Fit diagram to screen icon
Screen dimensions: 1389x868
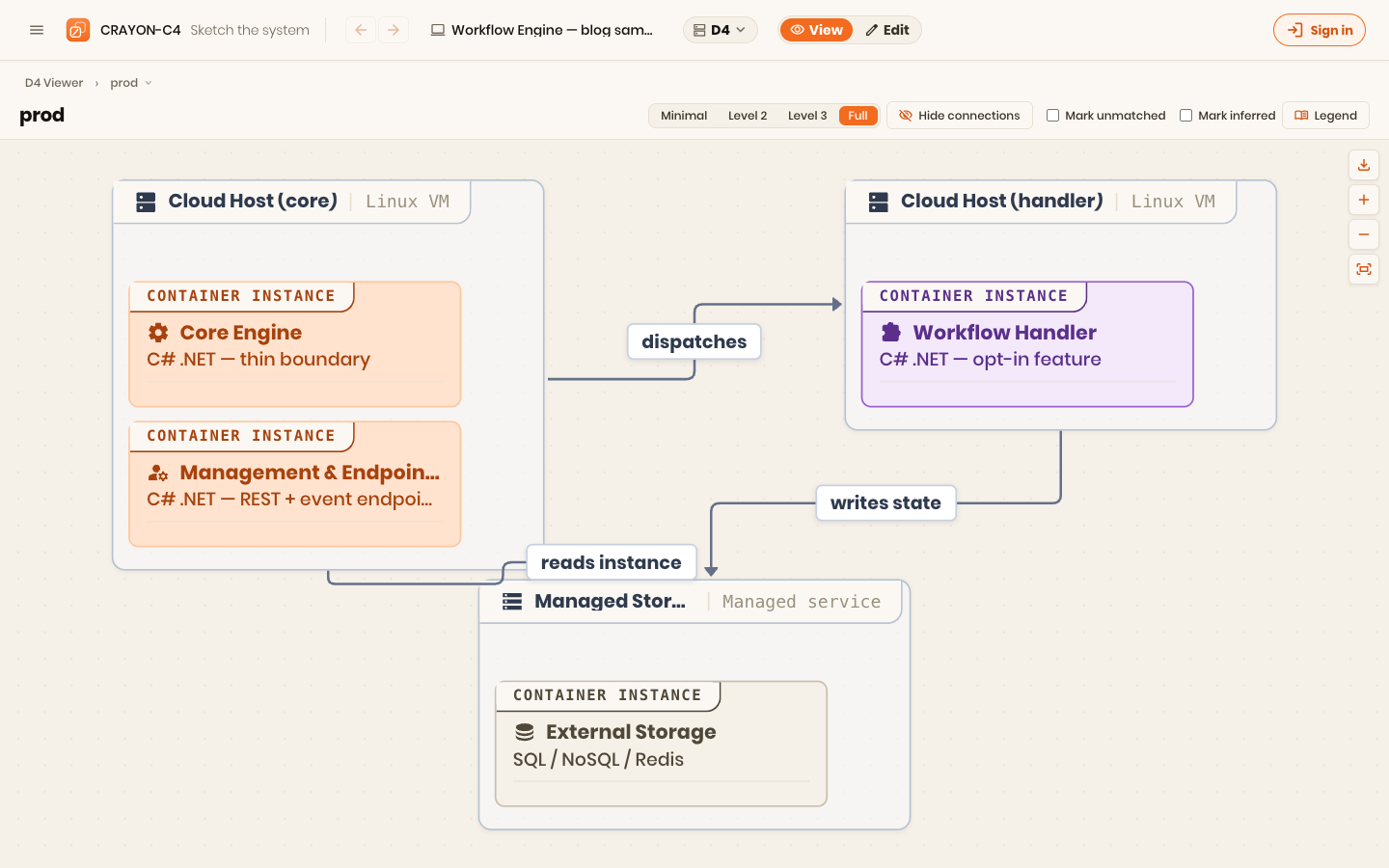pyautogui.click(x=1364, y=269)
